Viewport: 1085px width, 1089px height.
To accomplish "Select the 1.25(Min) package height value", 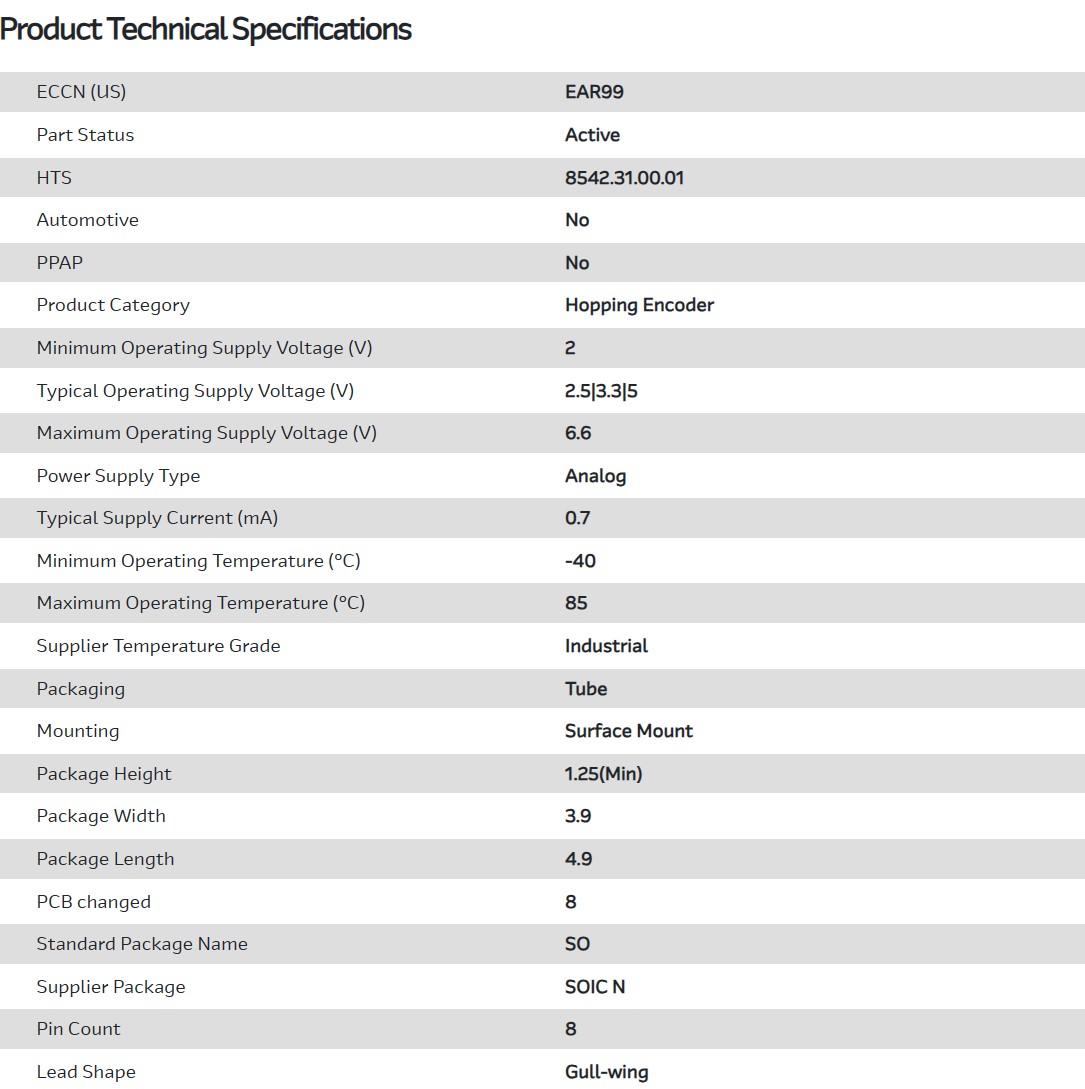I will click(x=603, y=774).
